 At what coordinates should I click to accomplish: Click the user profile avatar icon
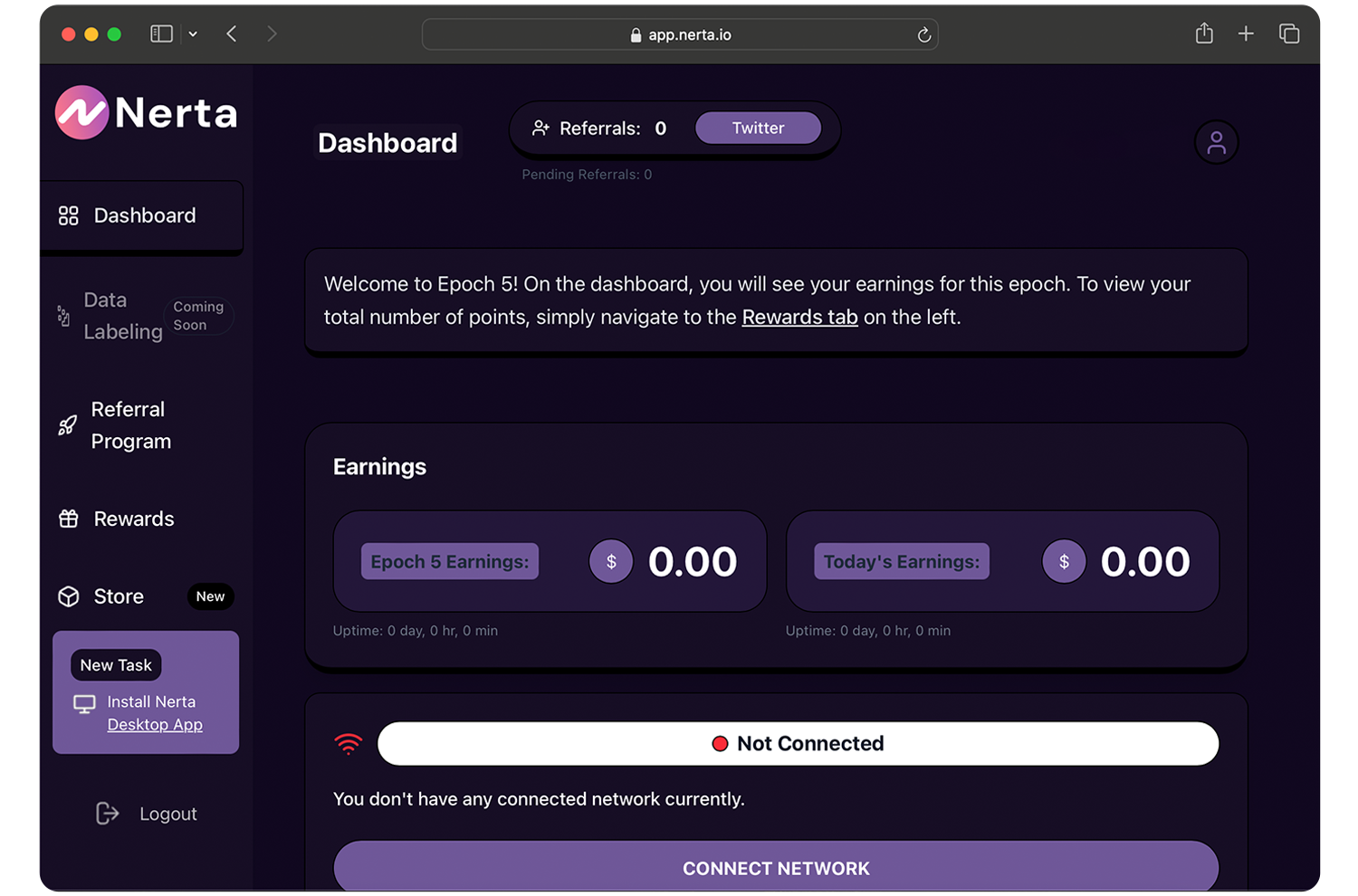[1216, 142]
